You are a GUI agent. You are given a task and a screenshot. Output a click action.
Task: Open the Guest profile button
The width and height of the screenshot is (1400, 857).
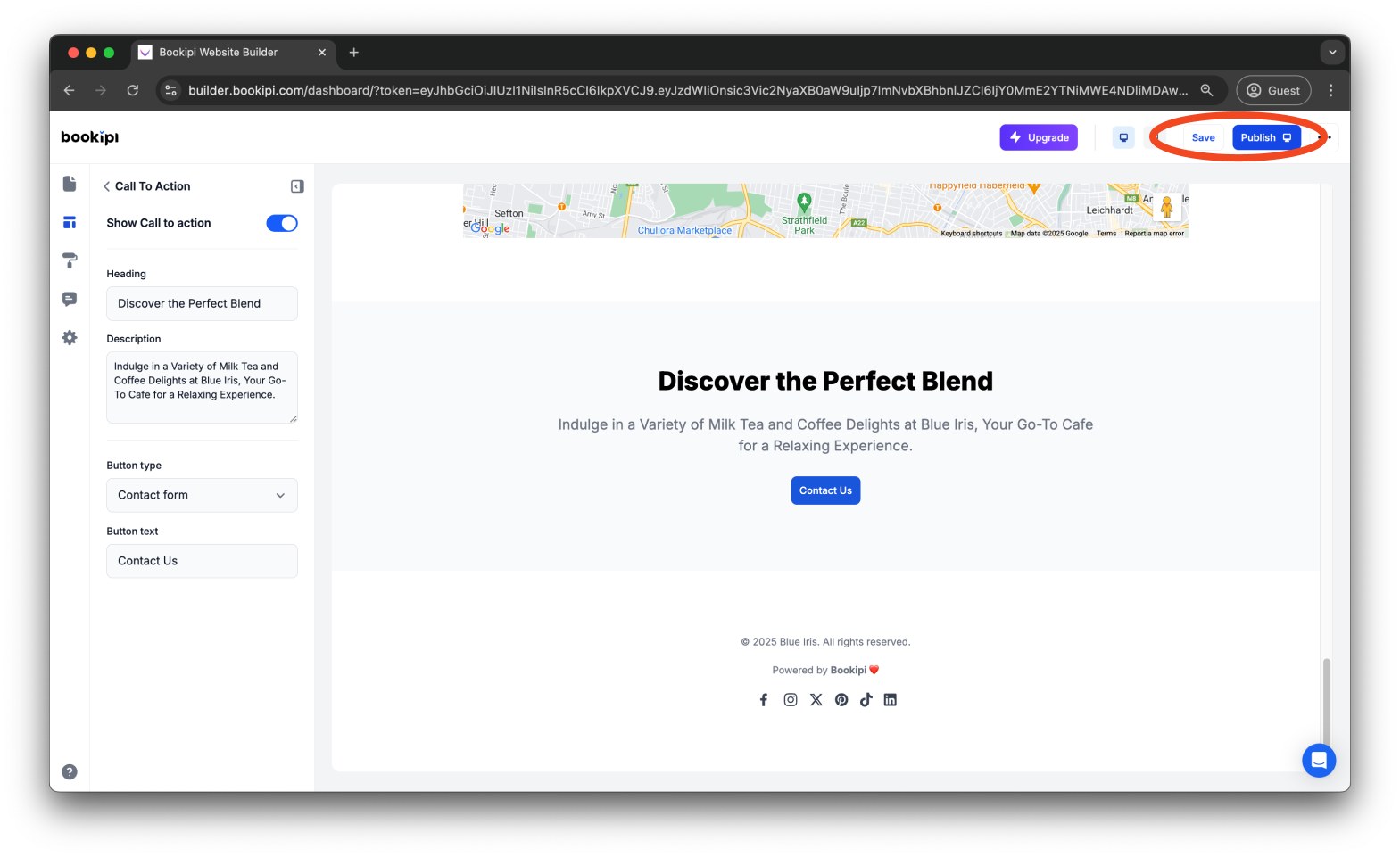1273,90
